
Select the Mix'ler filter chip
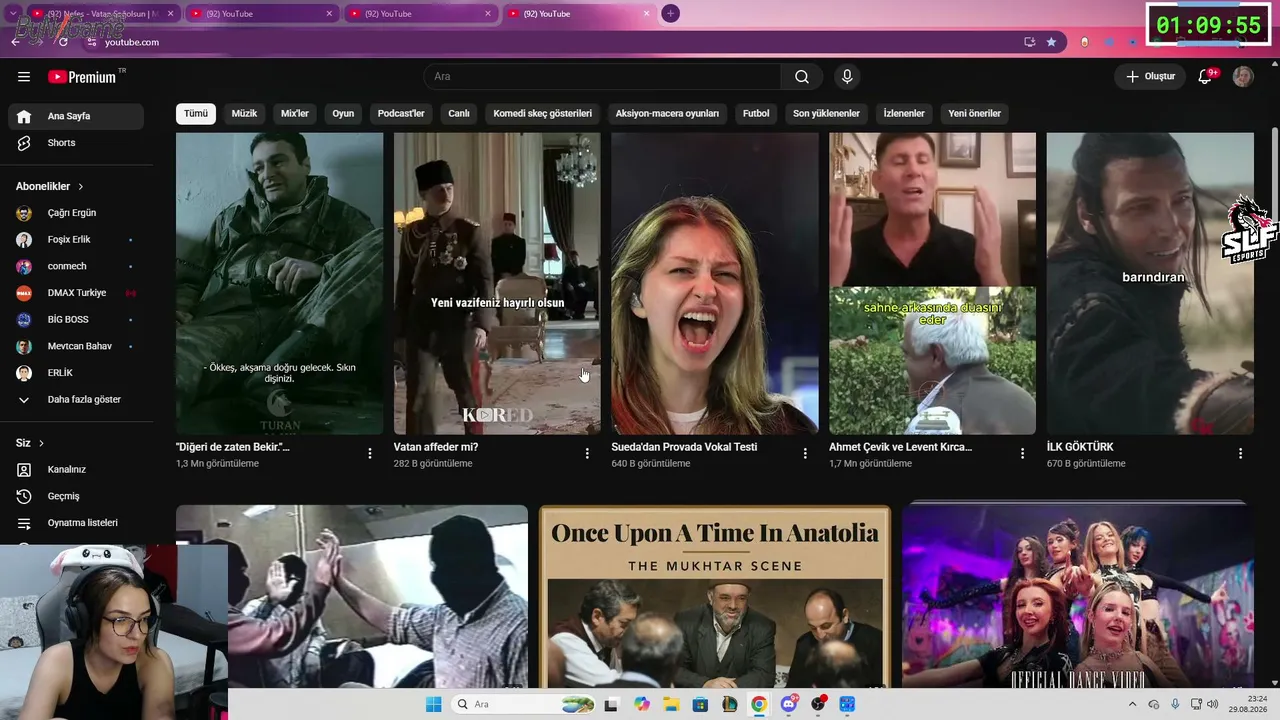[x=295, y=113]
